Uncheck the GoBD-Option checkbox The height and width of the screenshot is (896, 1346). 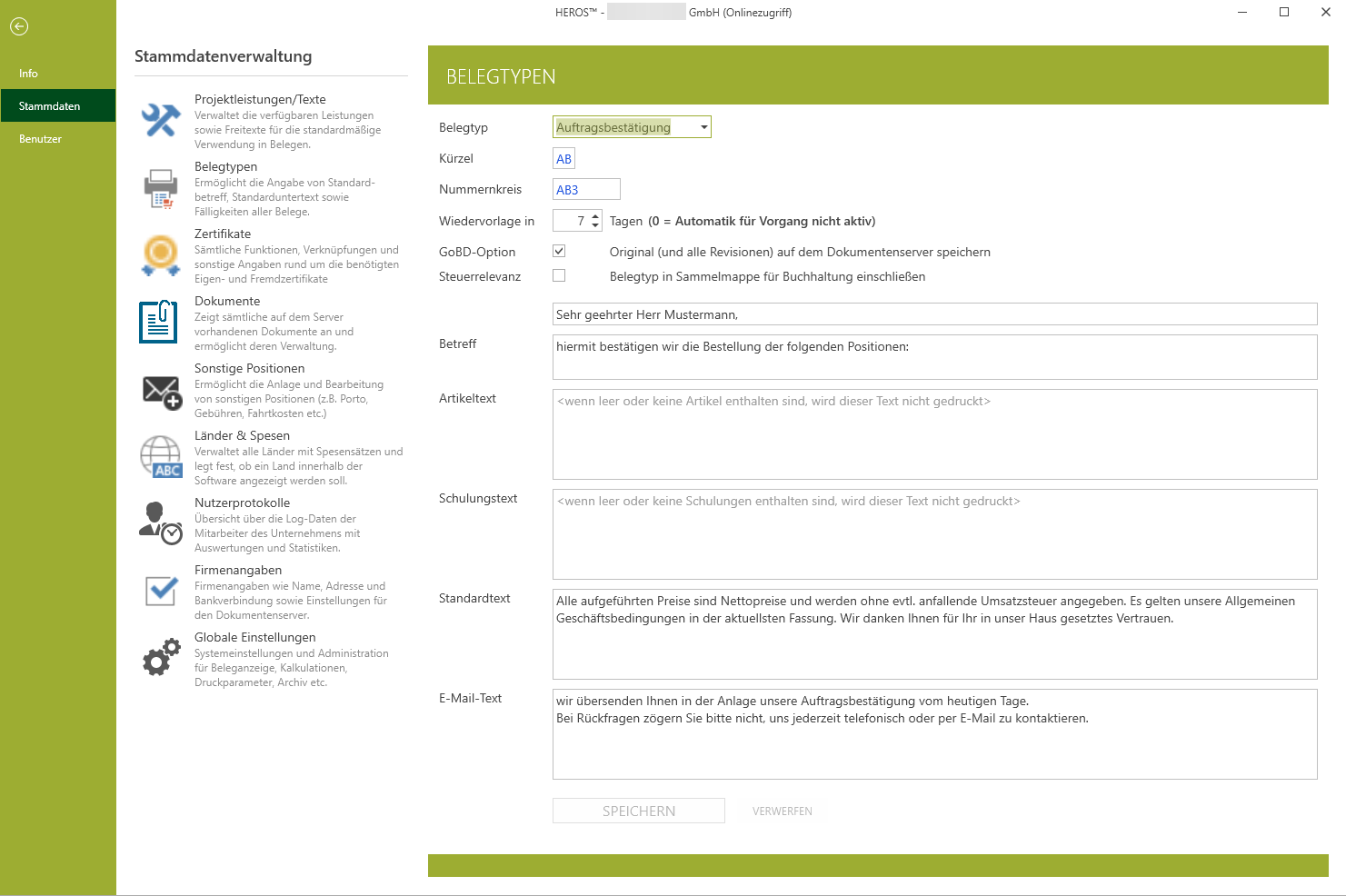pyautogui.click(x=559, y=251)
